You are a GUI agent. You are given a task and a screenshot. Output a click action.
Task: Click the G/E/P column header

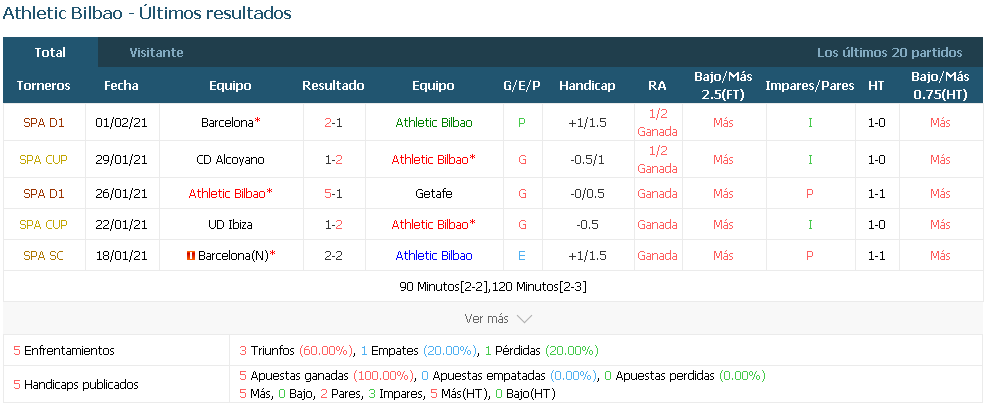[521, 86]
